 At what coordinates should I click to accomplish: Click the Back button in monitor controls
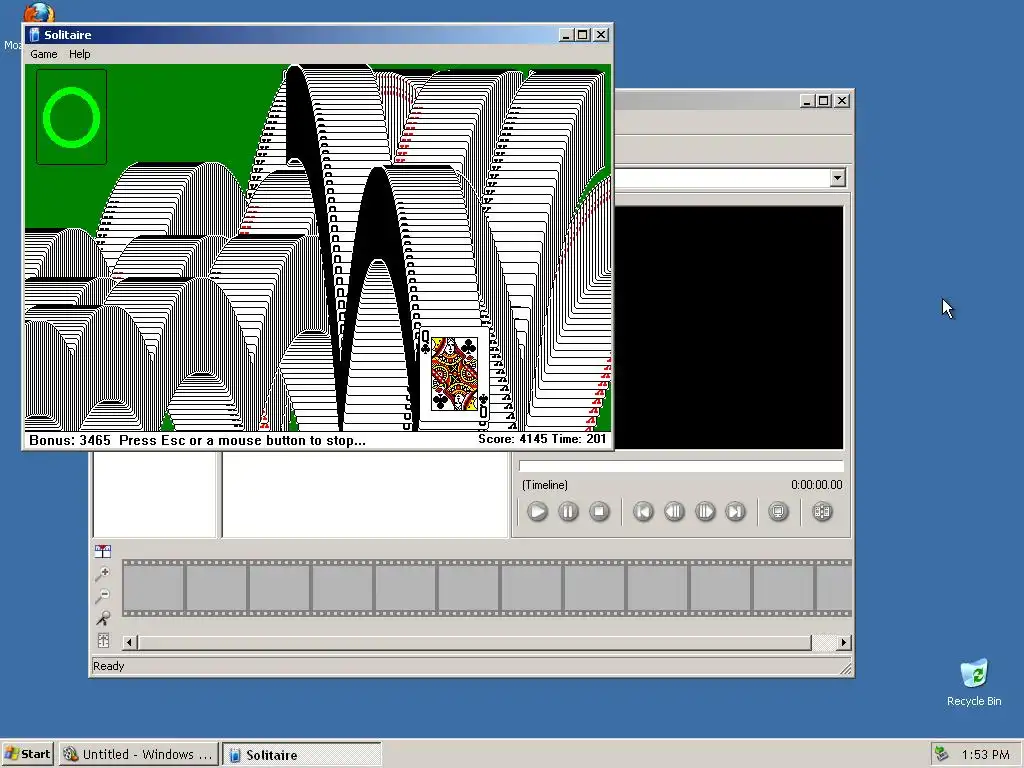pos(643,511)
